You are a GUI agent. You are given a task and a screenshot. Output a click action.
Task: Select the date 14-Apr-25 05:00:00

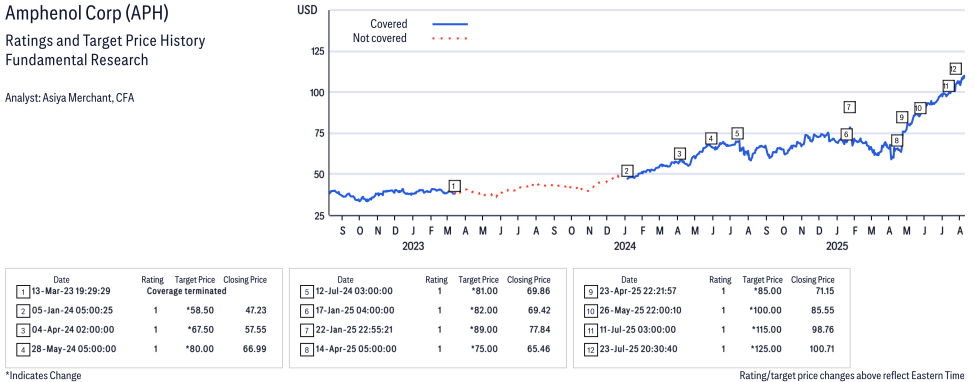click(356, 348)
